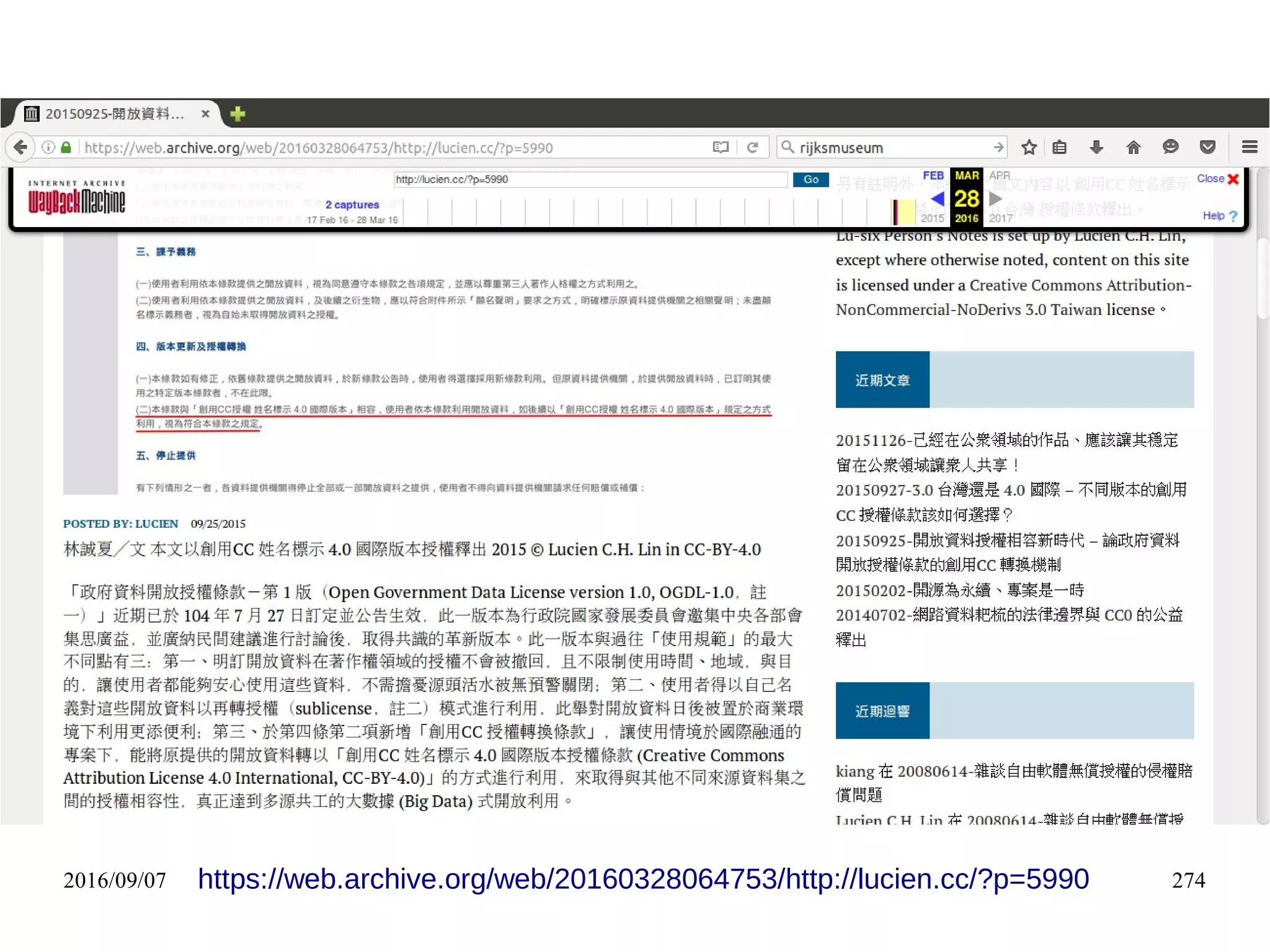Open kiang comment on 20080614 article
1270x952 pixels.
(1014, 783)
